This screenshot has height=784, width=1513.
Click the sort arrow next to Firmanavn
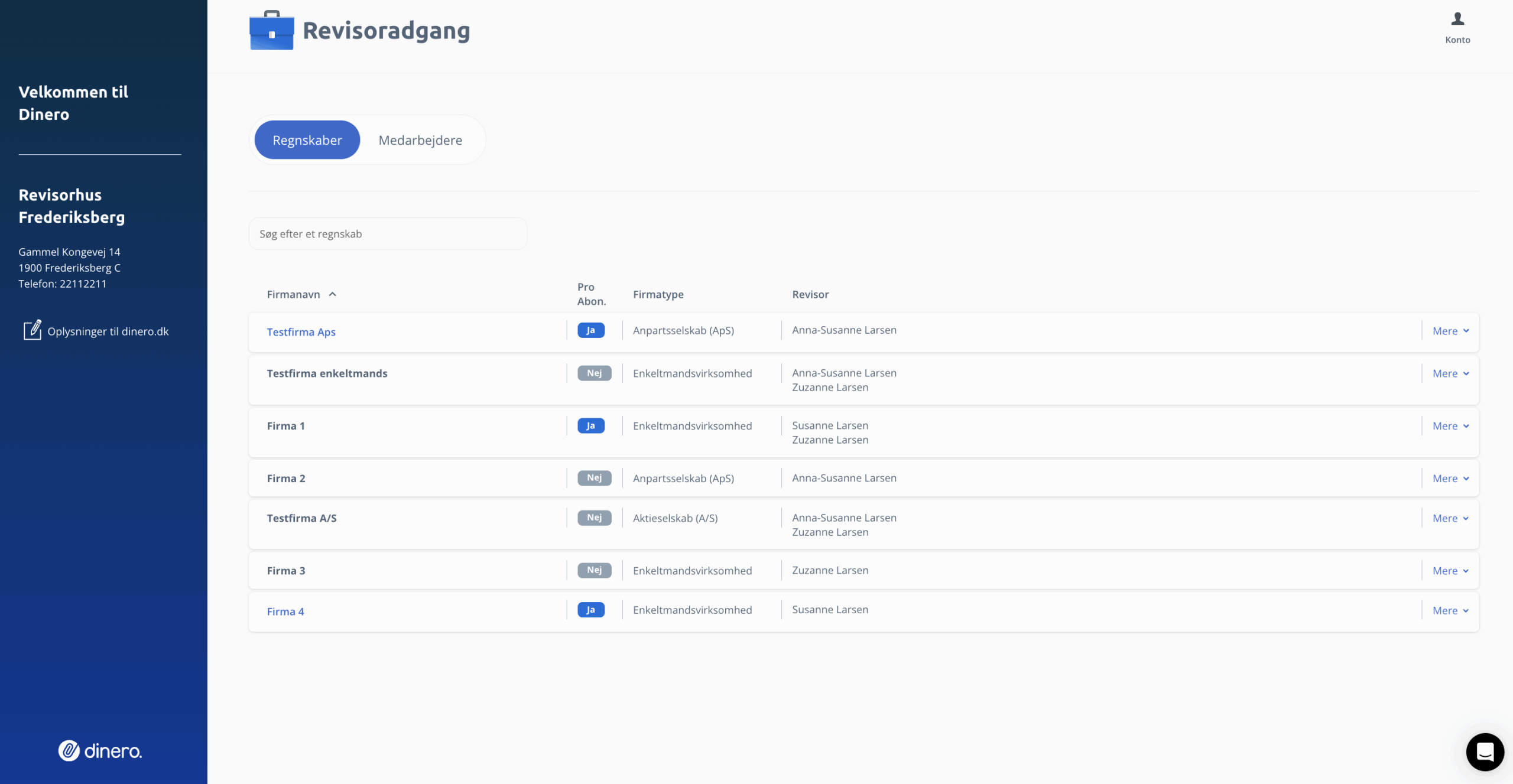click(333, 294)
